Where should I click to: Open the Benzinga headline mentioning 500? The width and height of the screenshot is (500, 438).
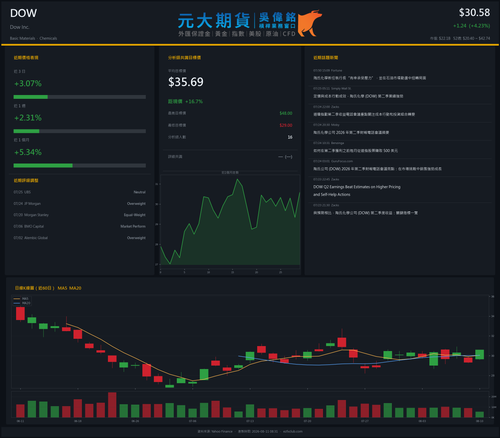(x=355, y=151)
